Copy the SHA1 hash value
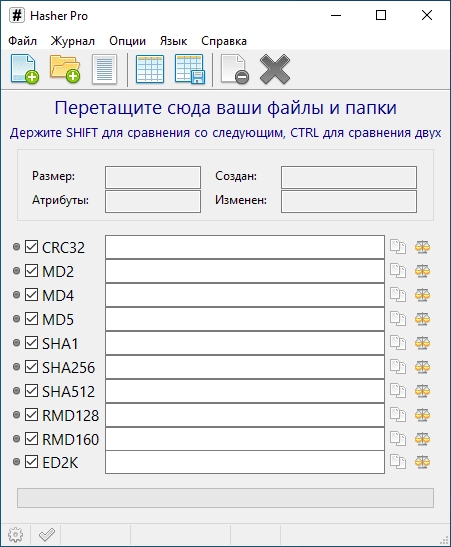The width and height of the screenshot is (451, 547). (398, 343)
